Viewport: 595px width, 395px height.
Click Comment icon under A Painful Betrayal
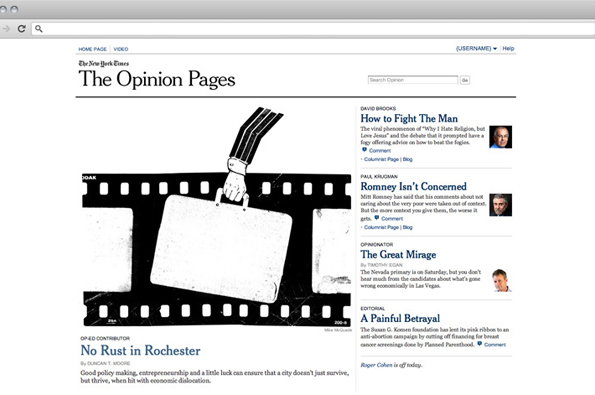pos(480,344)
